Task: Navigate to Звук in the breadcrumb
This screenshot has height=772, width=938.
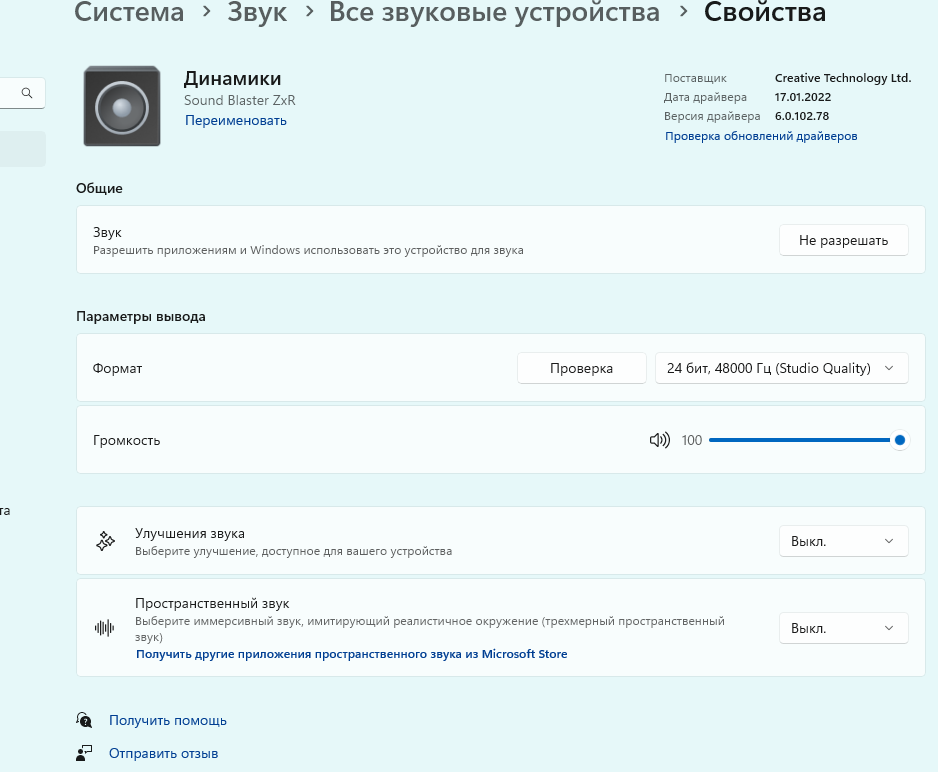Action: click(257, 13)
